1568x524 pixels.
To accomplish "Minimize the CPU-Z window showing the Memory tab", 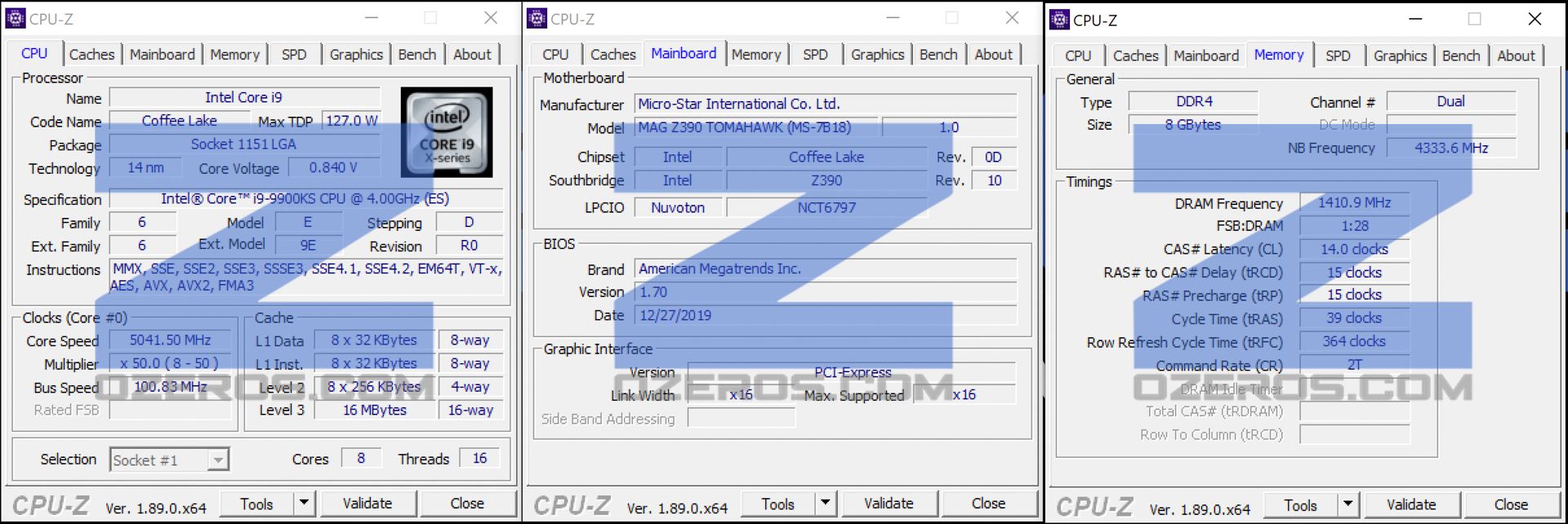I will pos(1415,20).
